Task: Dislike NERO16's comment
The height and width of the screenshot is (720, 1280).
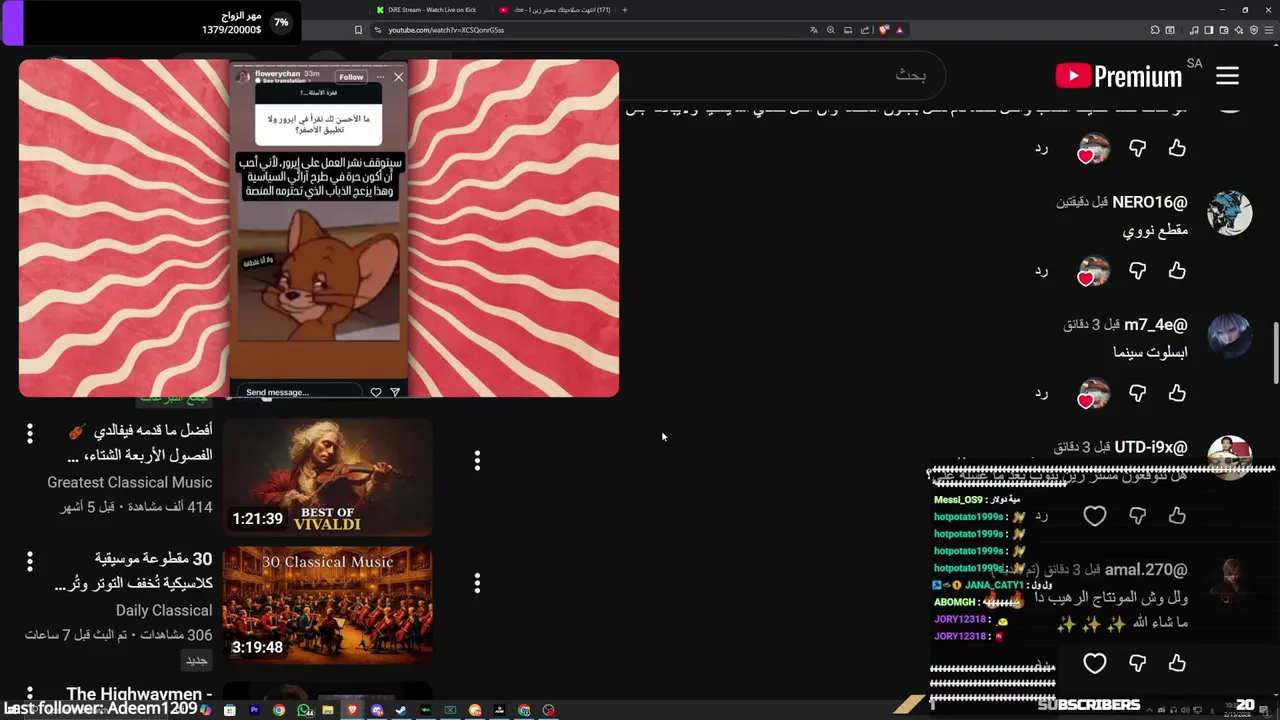Action: click(x=1137, y=271)
